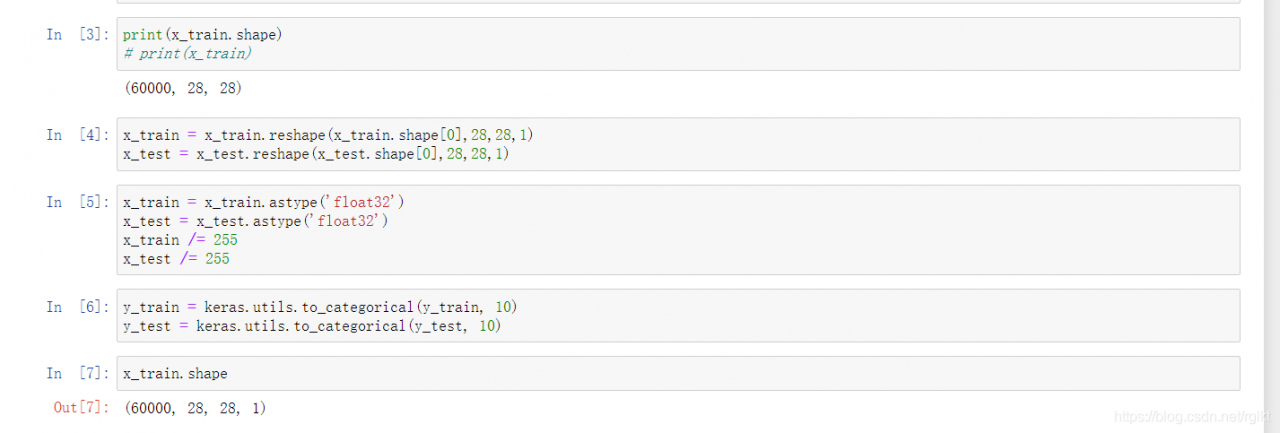
Task: Click the y_train to_categorical code line
Action: click(320, 306)
